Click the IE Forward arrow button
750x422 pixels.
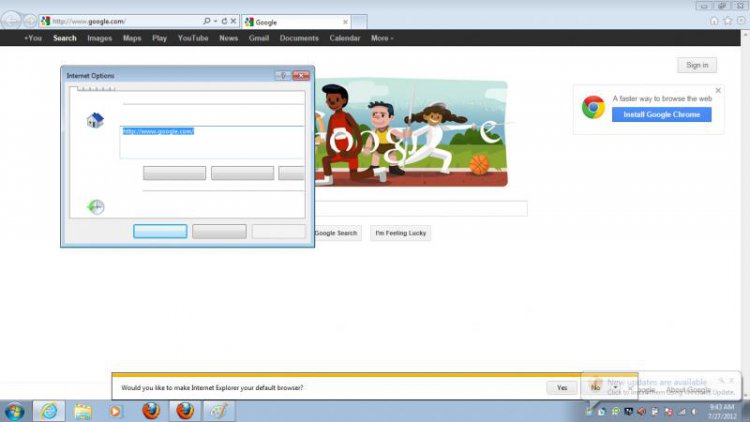point(30,21)
